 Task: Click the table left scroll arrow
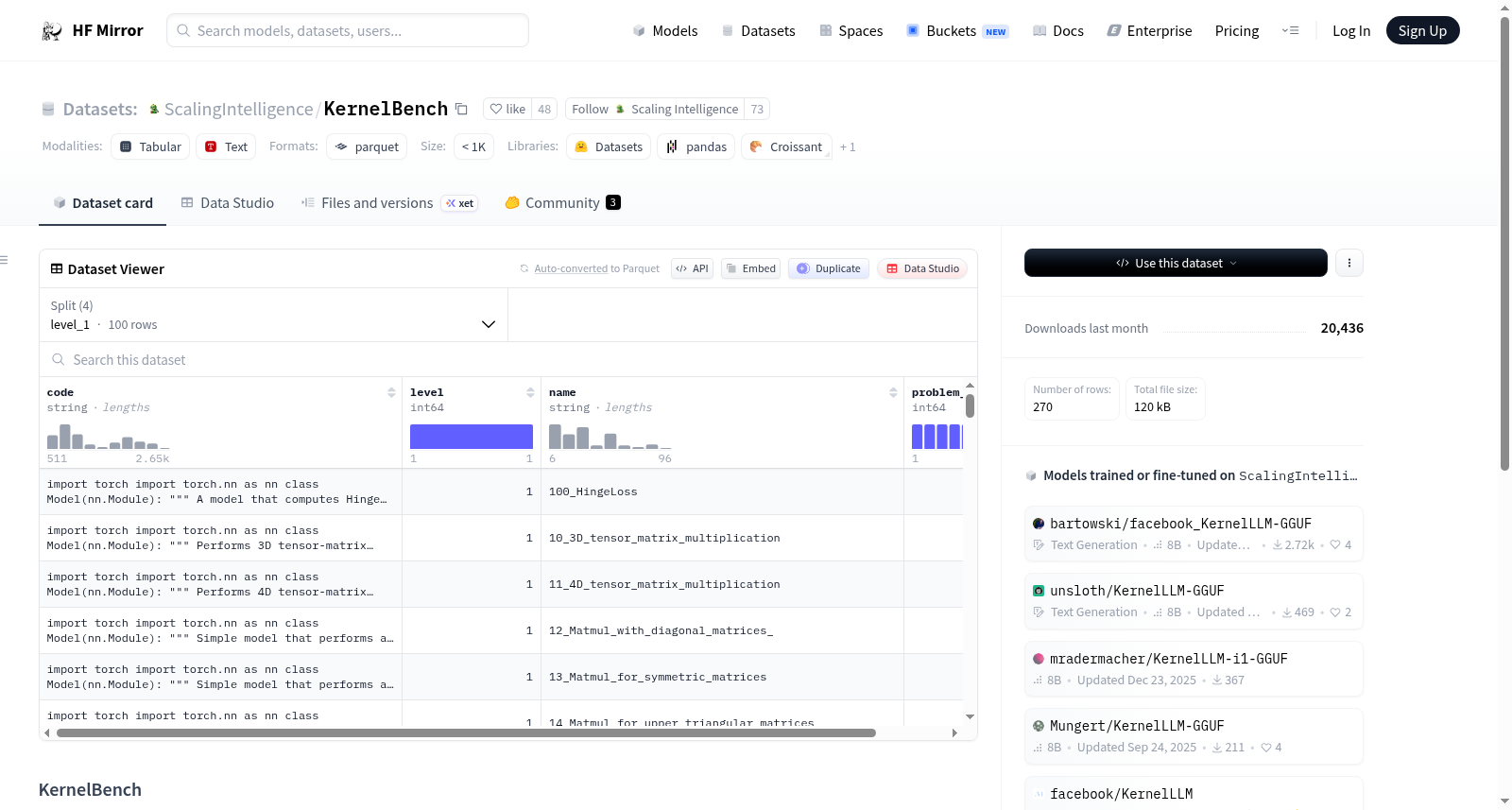[x=47, y=732]
